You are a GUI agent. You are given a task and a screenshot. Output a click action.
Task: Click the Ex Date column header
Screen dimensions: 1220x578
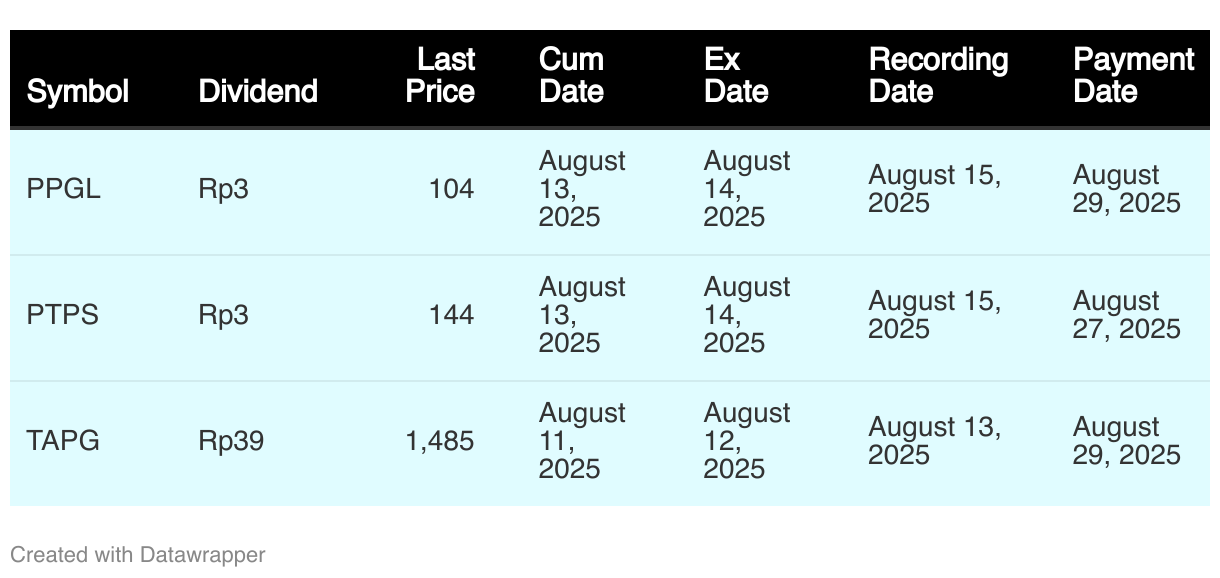736,75
